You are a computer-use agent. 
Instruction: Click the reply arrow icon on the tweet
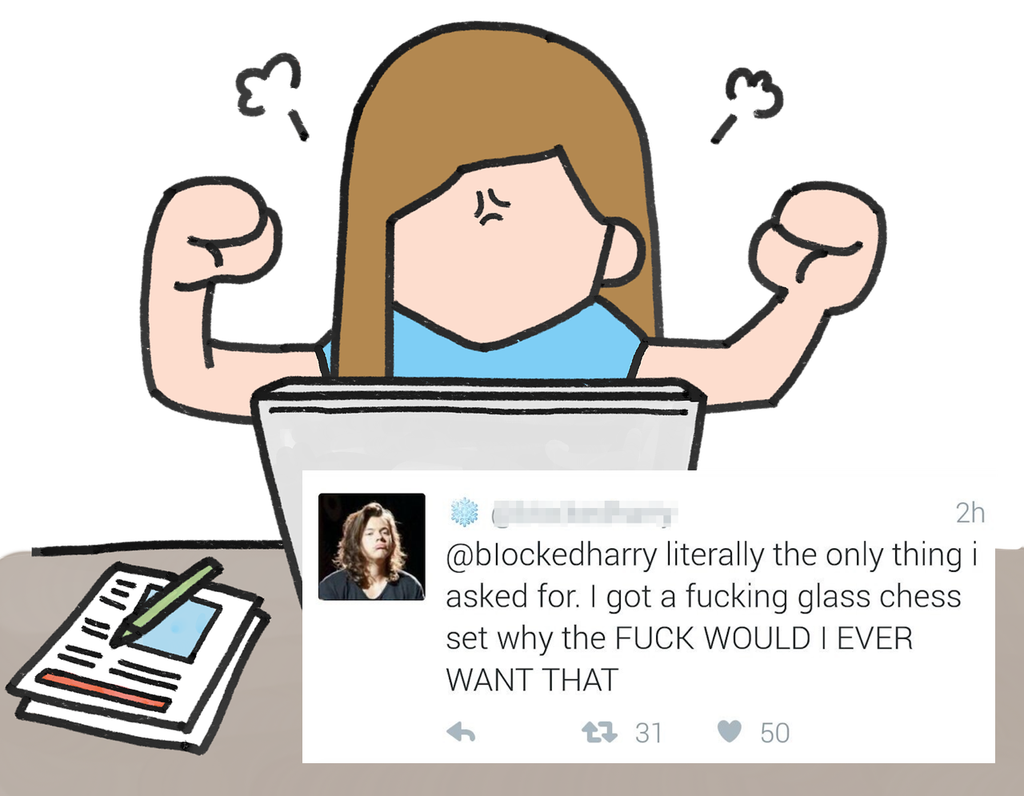click(x=461, y=733)
